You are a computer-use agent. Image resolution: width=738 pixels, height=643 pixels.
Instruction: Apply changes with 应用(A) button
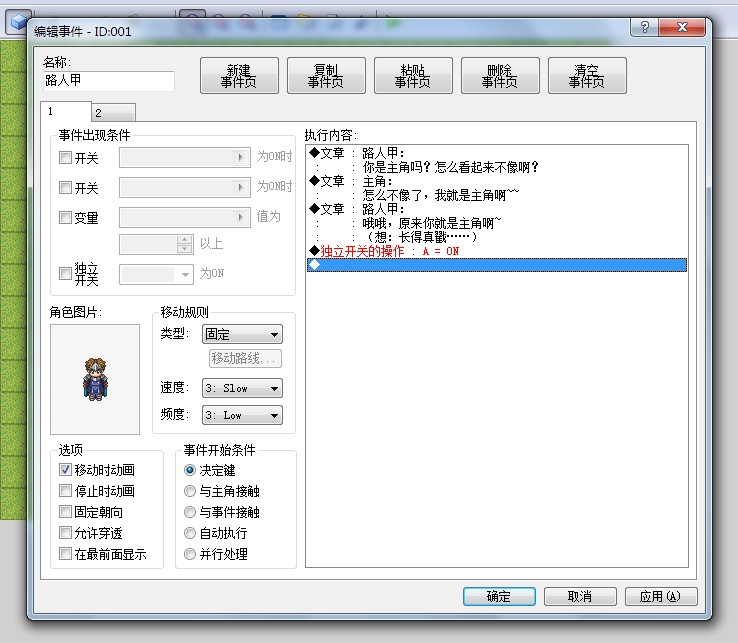tap(661, 596)
